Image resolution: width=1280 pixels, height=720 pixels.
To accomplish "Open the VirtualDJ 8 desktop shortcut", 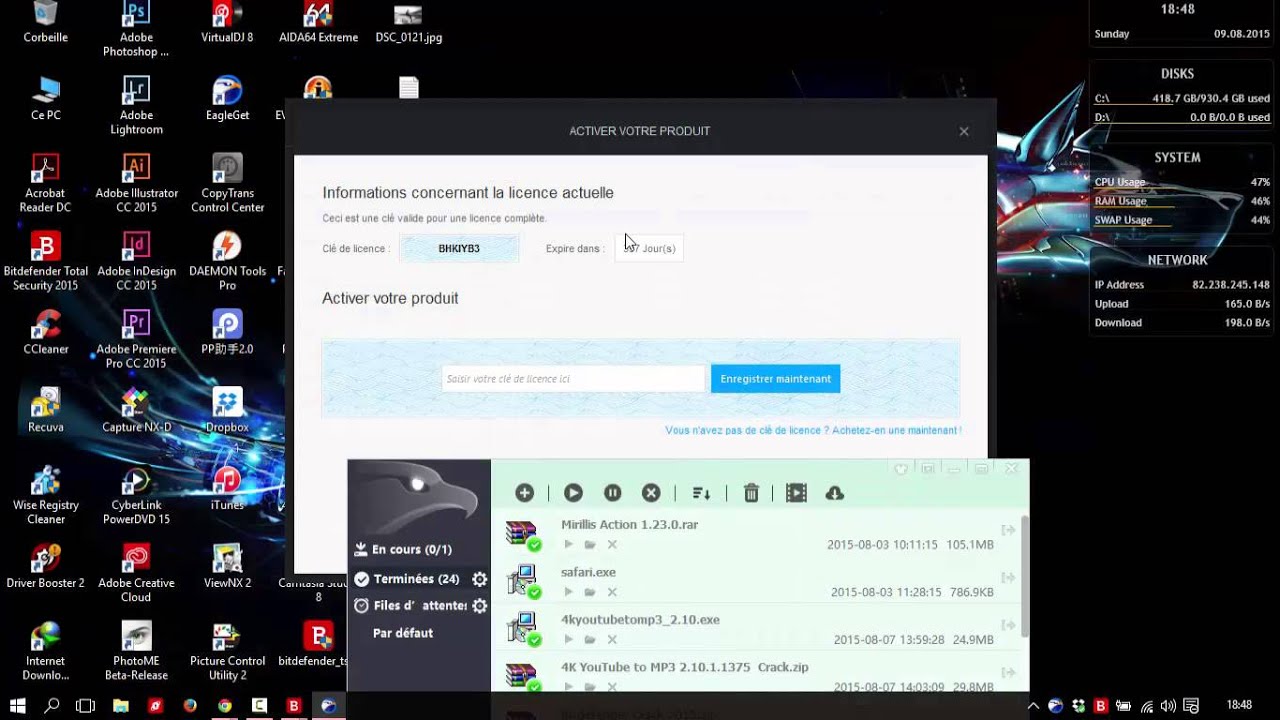I will click(x=227, y=24).
